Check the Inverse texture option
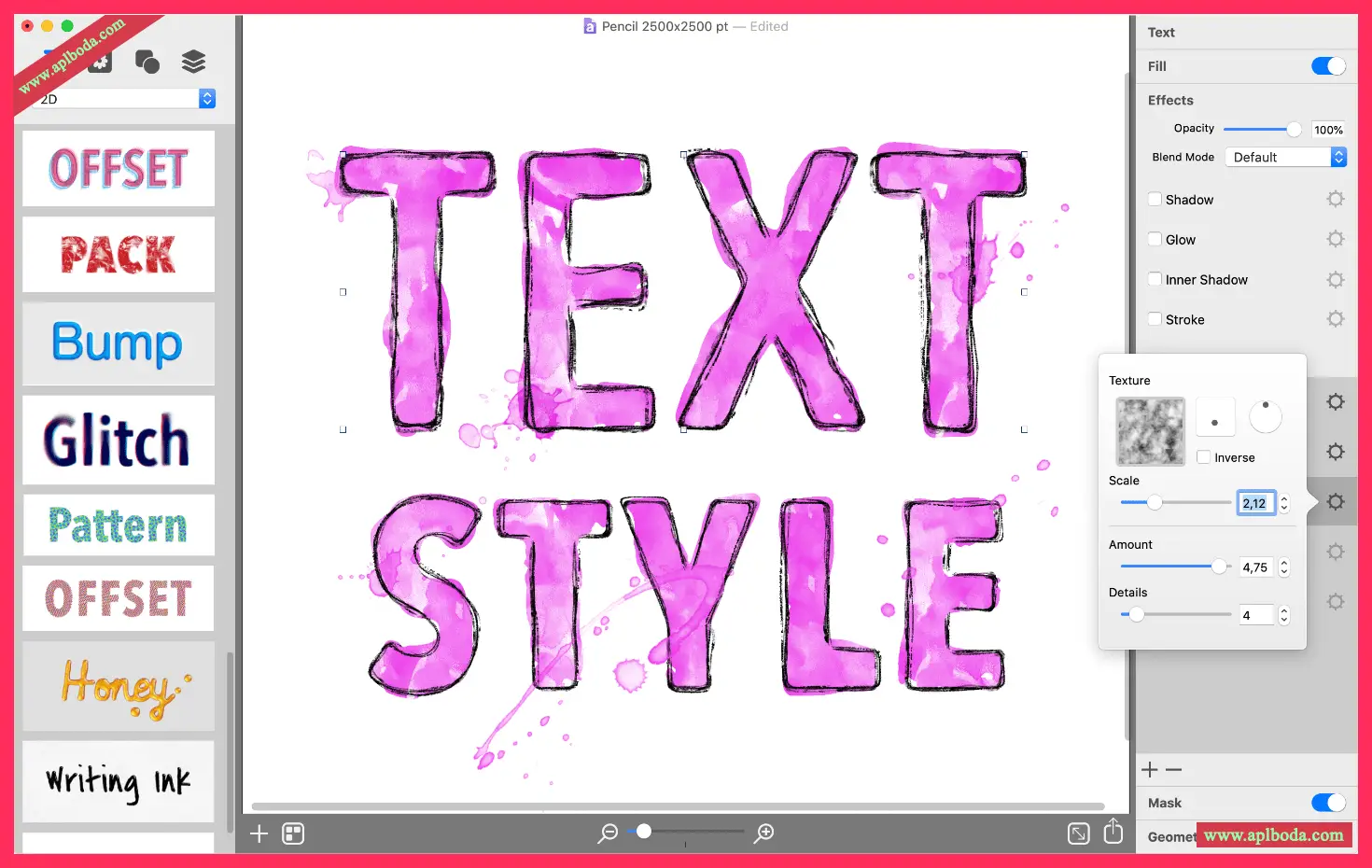The height and width of the screenshot is (868, 1372). coord(1204,457)
